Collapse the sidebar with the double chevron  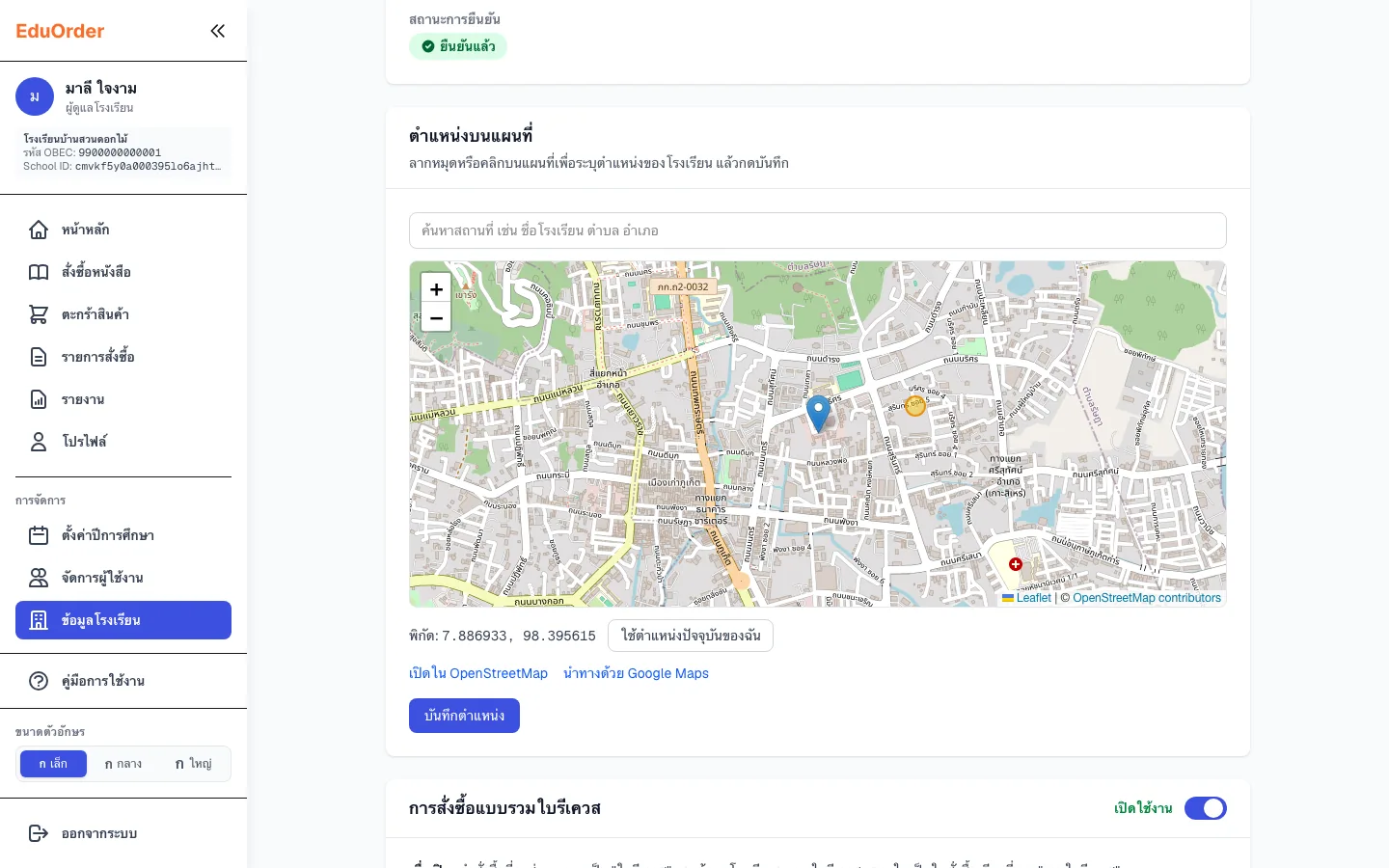218,31
